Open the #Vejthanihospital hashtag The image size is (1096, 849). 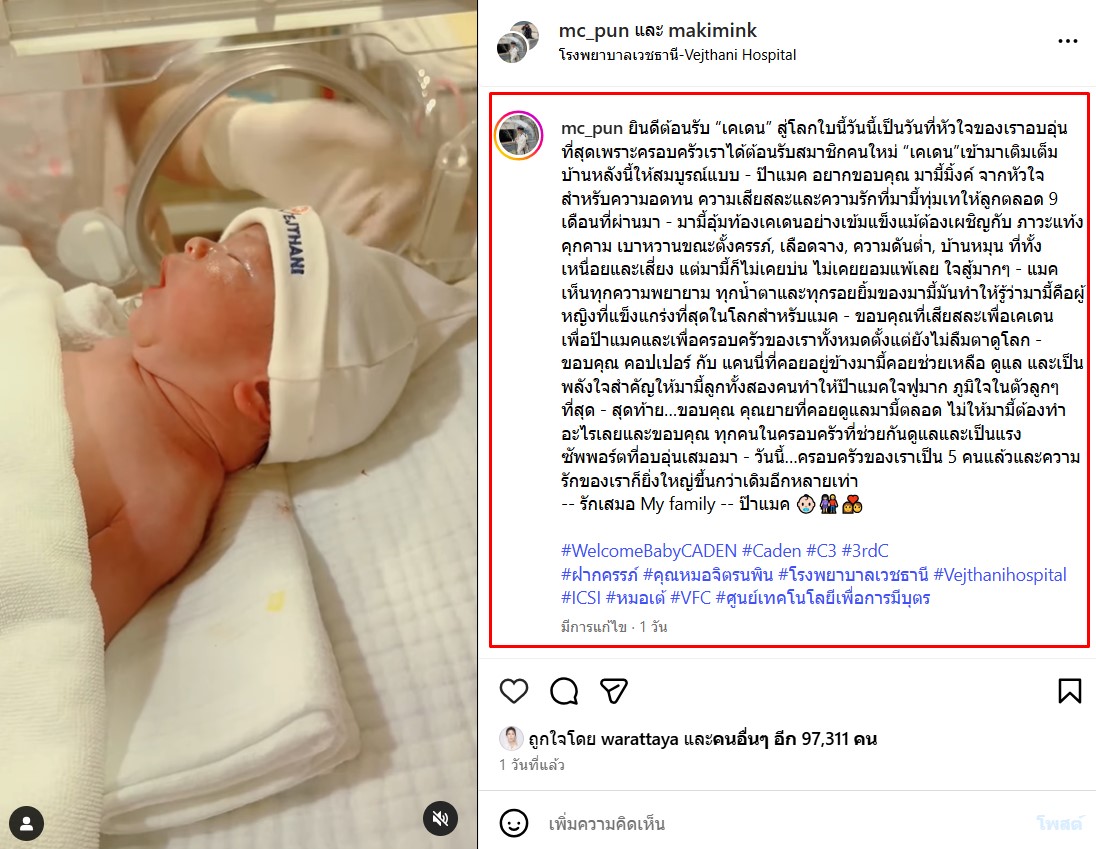[x=1000, y=575]
